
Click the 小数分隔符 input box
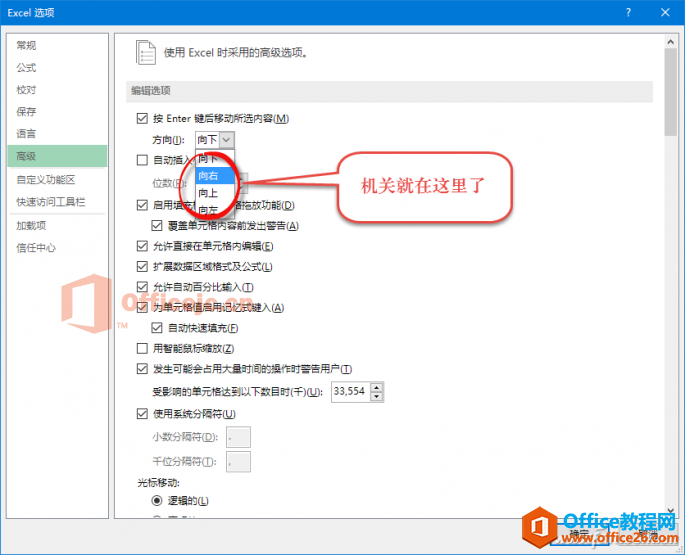pos(239,437)
